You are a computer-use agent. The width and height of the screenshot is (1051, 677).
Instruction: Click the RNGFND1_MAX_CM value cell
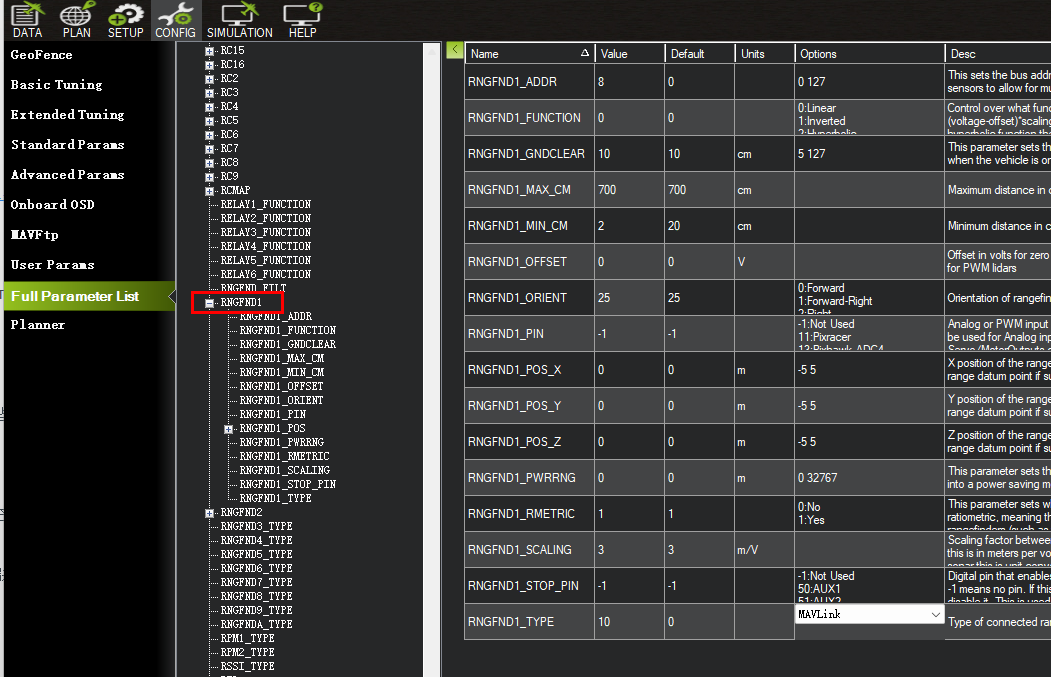click(629, 190)
